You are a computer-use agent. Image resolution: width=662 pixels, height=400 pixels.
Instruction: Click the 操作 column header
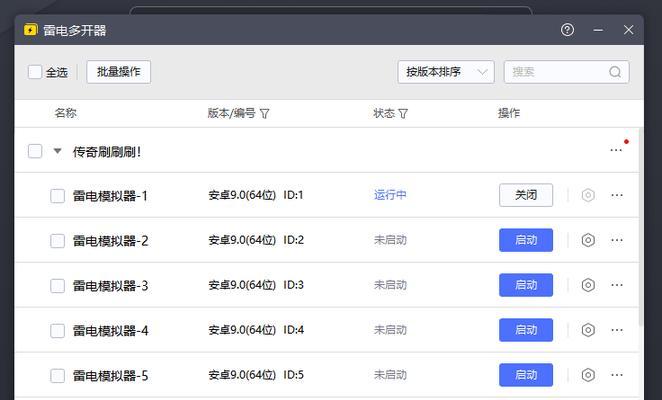[x=509, y=113]
